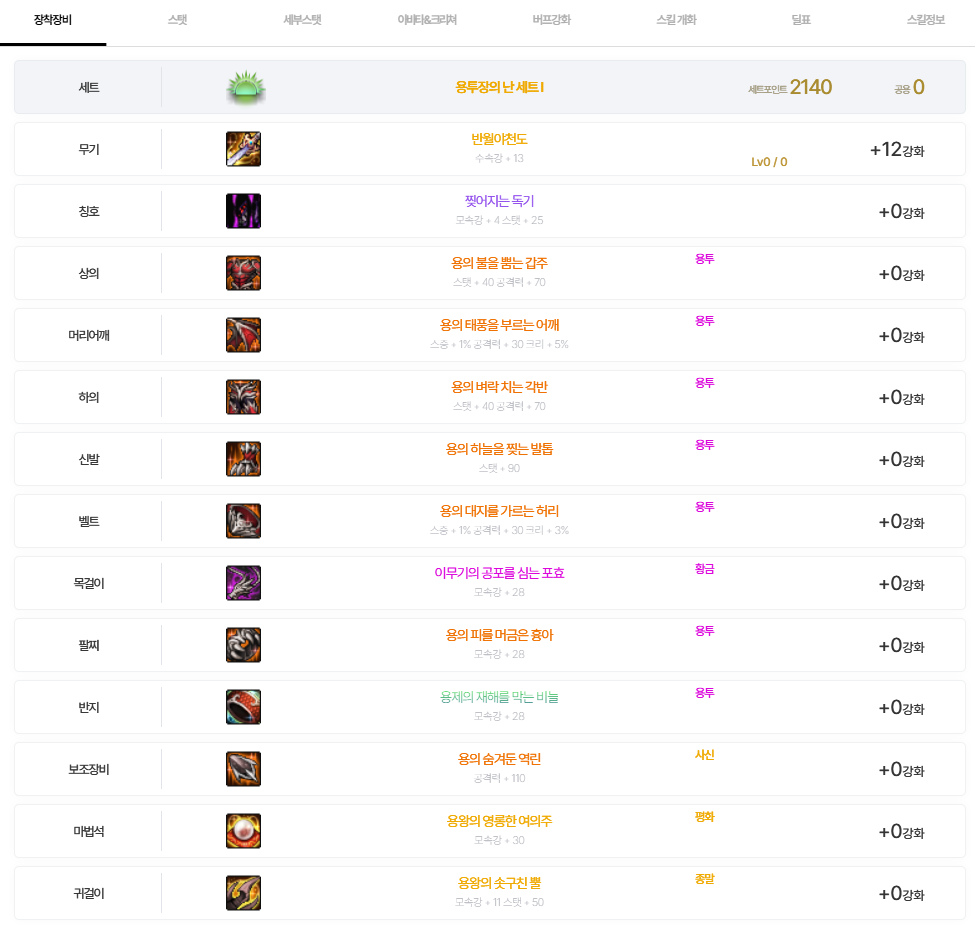Click the 이무기의 공포를 심는 포효 item name
Image resolution: width=975 pixels, height=933 pixels.
click(499, 573)
